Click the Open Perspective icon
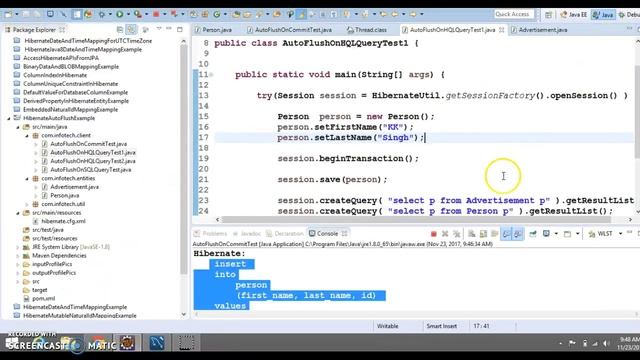 549,15
